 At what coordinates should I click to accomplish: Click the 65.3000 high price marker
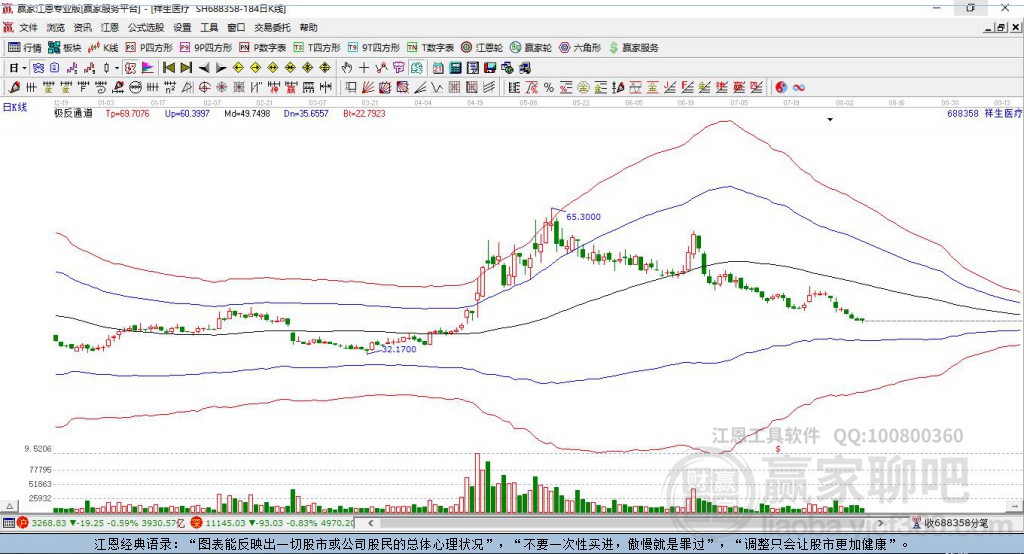(583, 217)
